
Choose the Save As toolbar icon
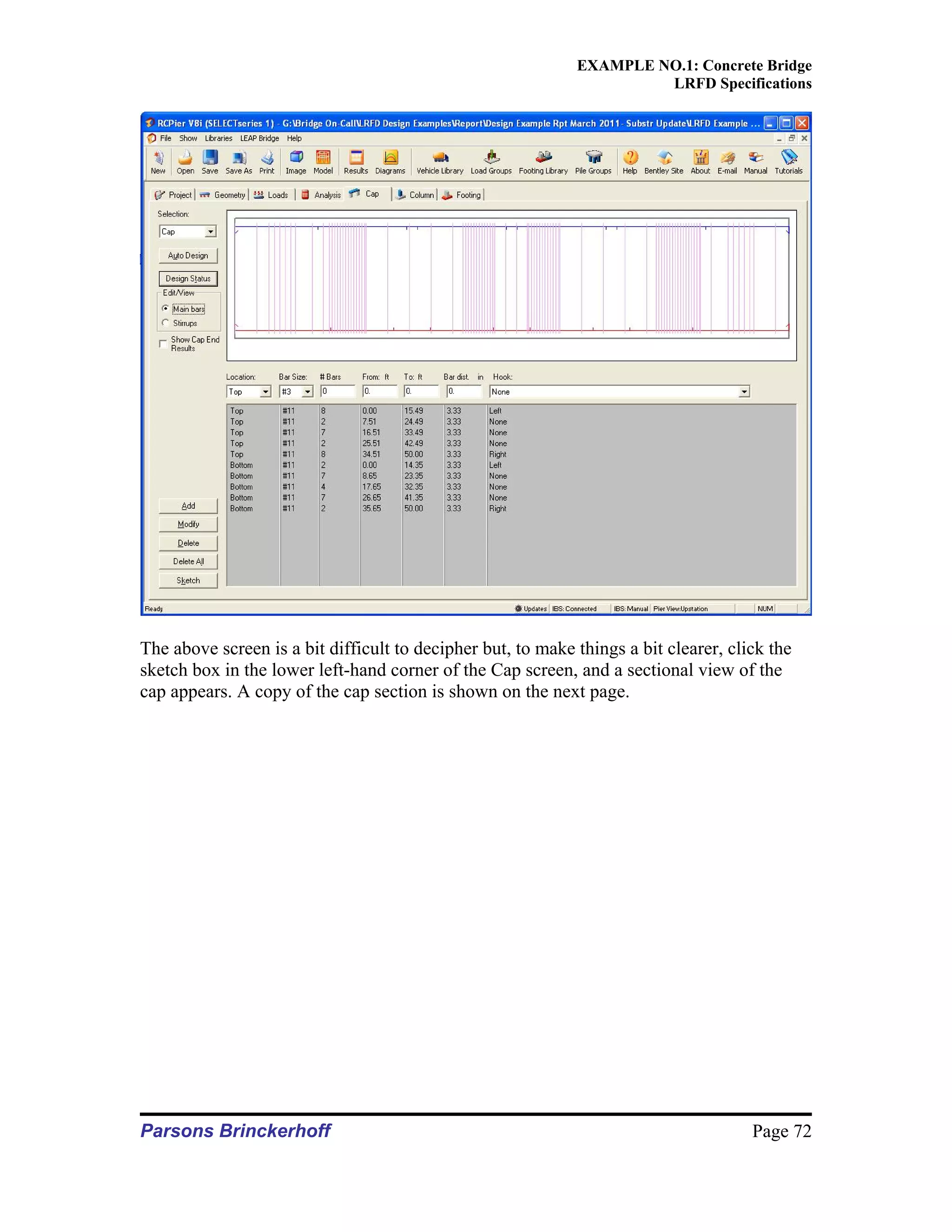238,162
